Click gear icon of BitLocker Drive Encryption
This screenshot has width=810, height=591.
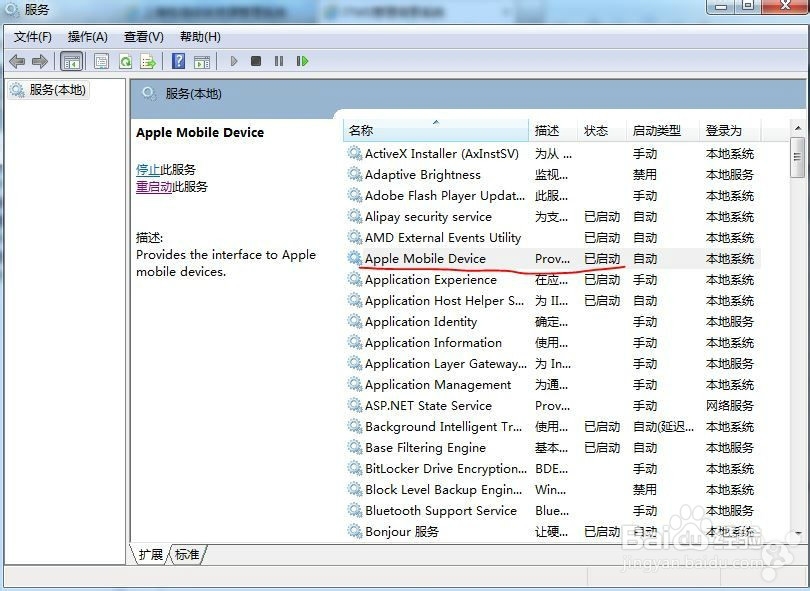point(354,468)
